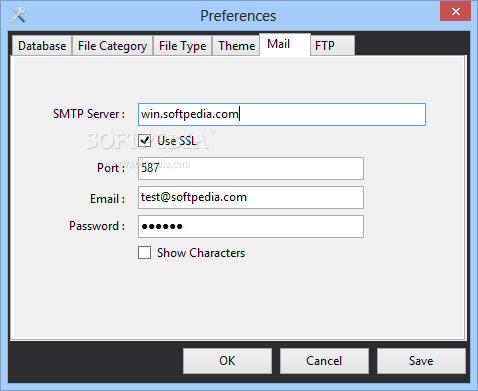Screen dimensions: 478x391
Task: Open the FTP tab
Action: click(x=332, y=46)
